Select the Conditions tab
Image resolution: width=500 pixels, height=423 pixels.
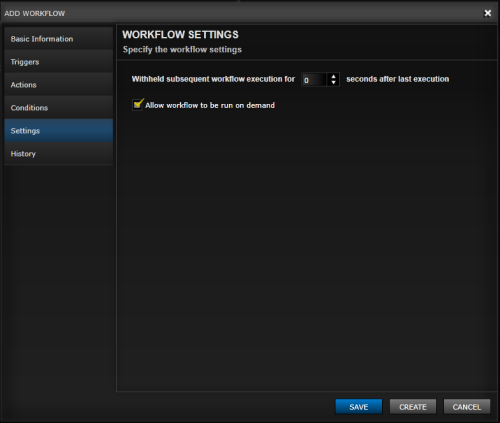coord(59,108)
